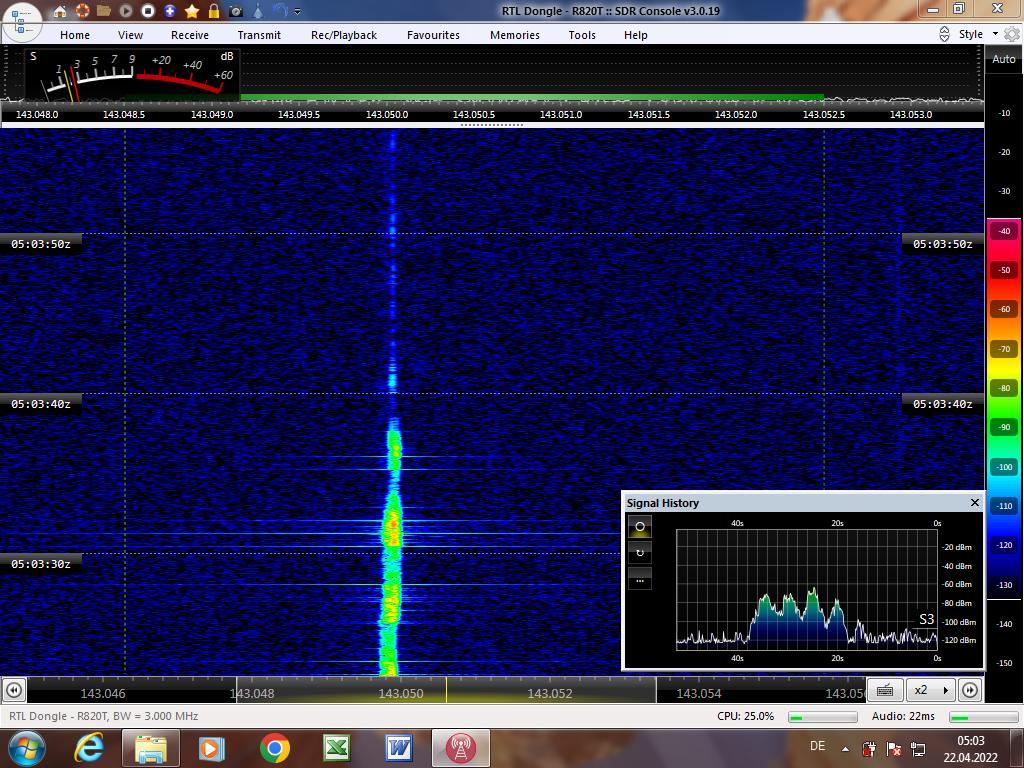Launch Google Chrome from taskbar
Screen dimensions: 1024x768
click(x=274, y=748)
